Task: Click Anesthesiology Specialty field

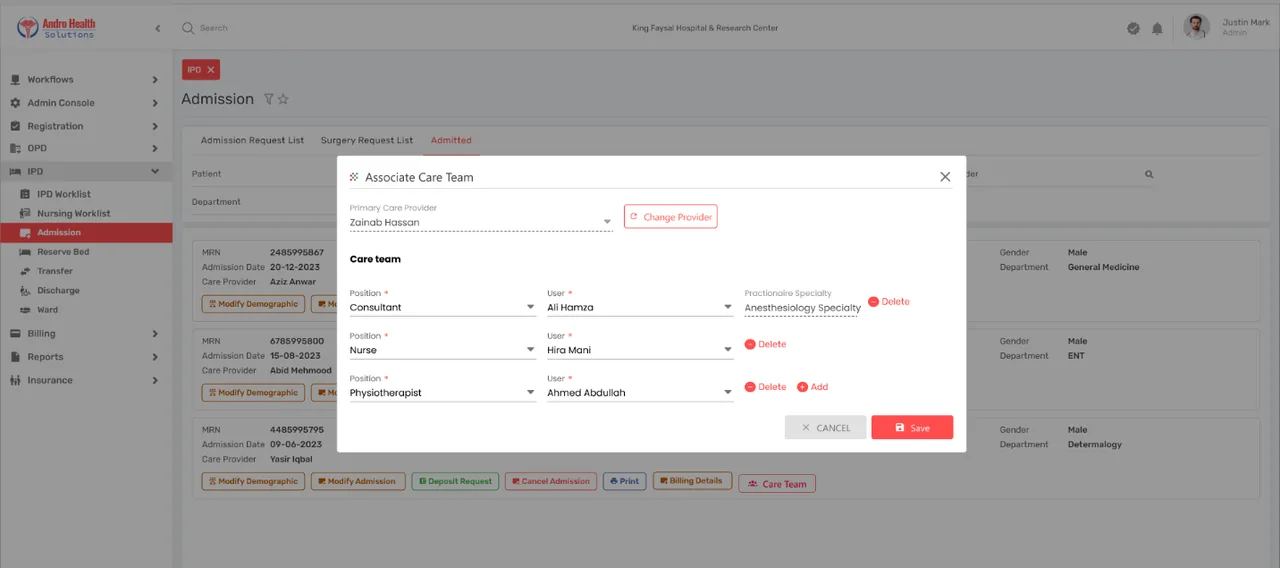Action: (x=802, y=308)
